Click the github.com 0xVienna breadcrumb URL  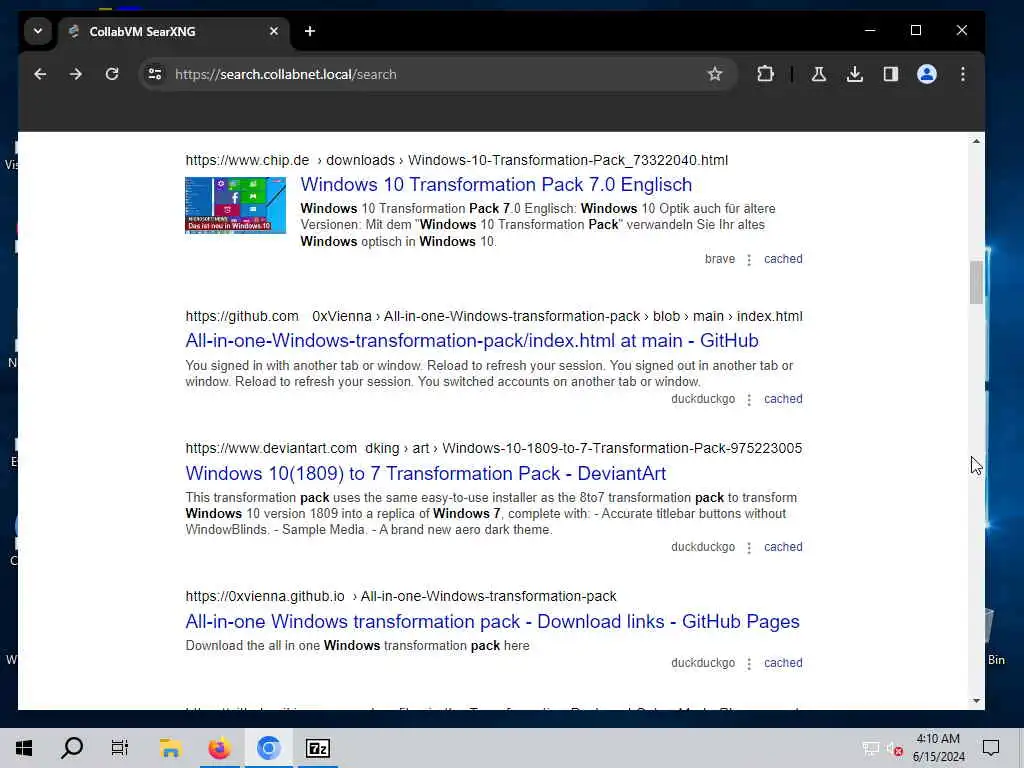pyautogui.click(x=494, y=317)
